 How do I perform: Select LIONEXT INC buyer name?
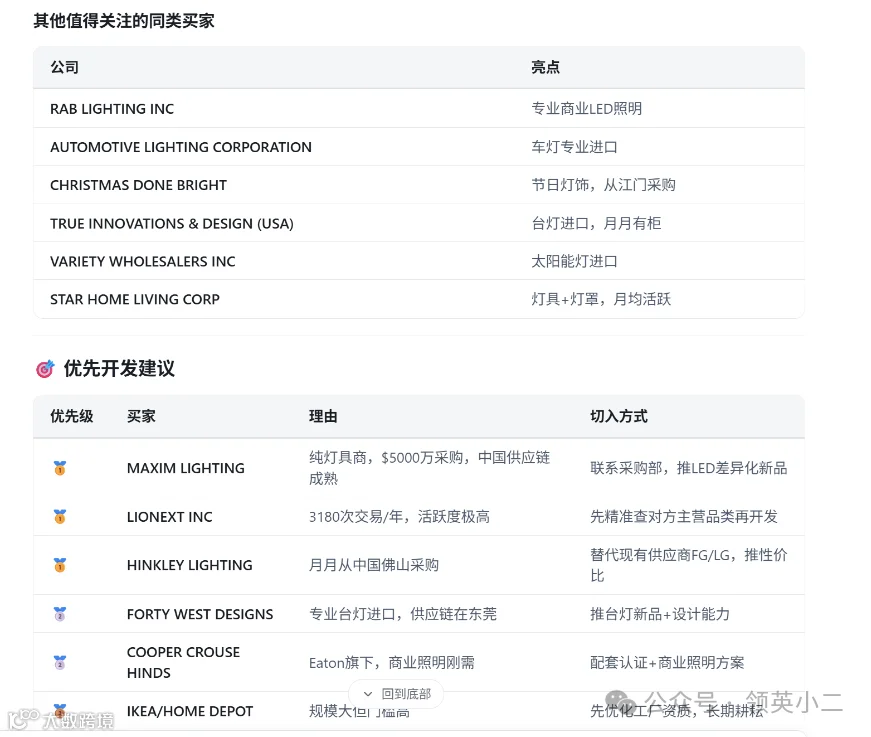pos(169,517)
